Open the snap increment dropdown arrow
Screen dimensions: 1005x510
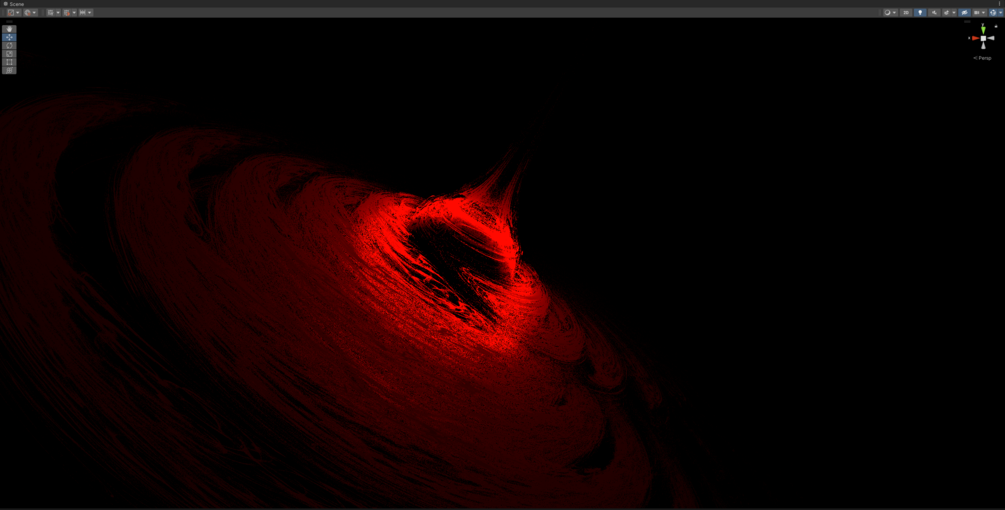click(x=90, y=12)
